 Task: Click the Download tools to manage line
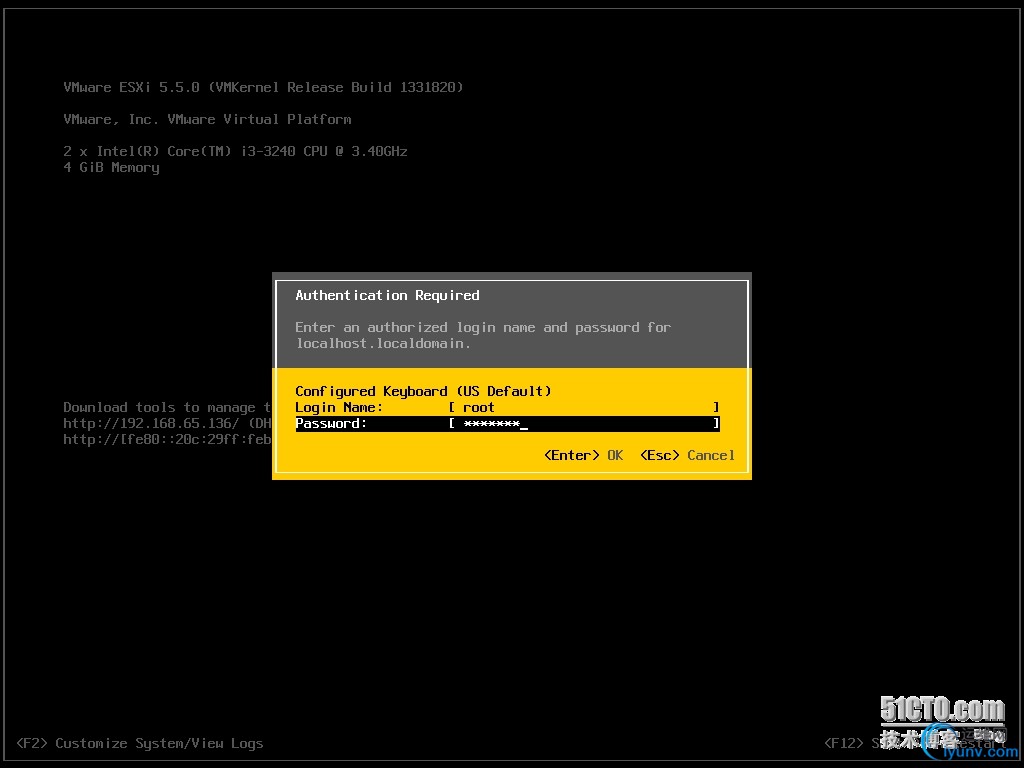pyautogui.click(x=167, y=408)
